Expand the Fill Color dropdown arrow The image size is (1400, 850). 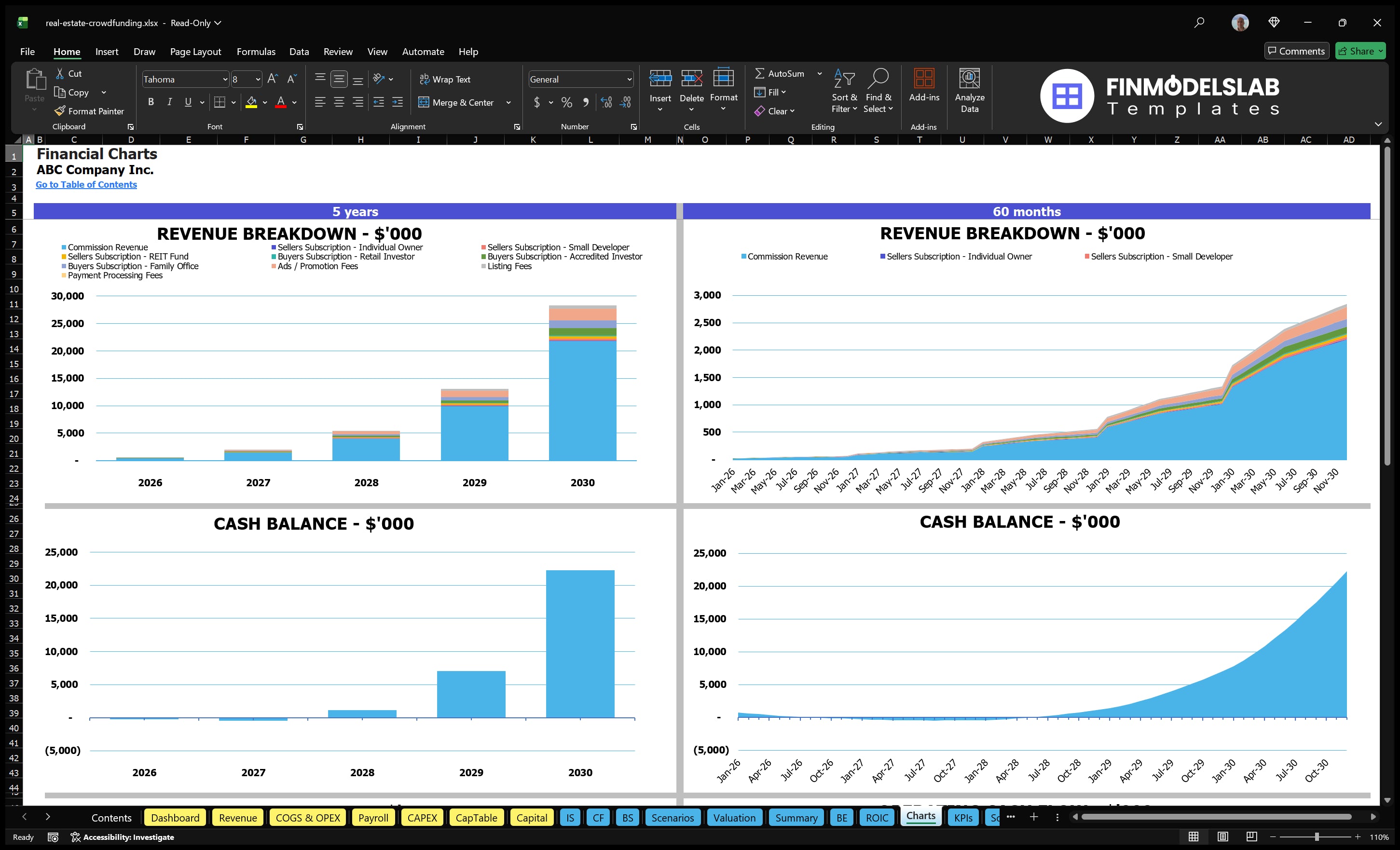(x=264, y=103)
